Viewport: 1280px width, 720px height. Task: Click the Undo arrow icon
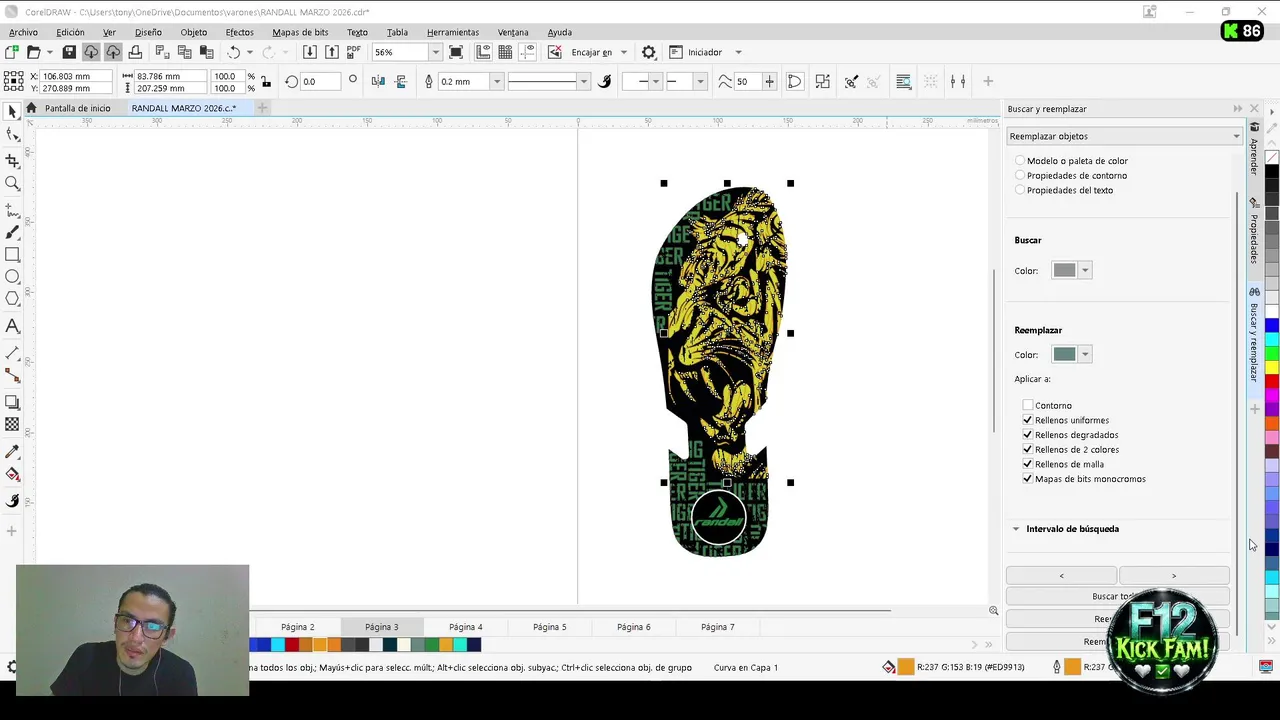[233, 52]
